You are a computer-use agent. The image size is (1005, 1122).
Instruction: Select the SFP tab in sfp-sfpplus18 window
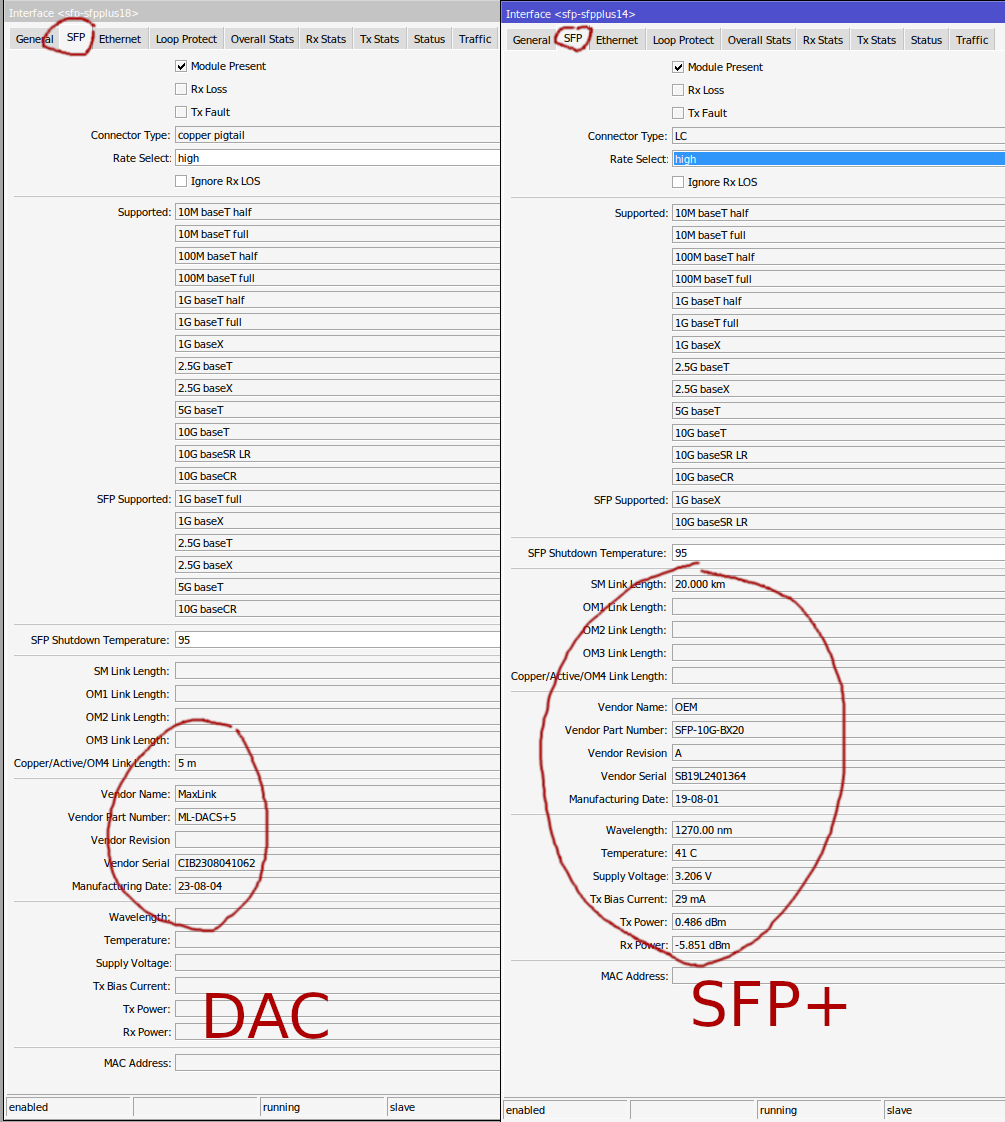coord(76,38)
